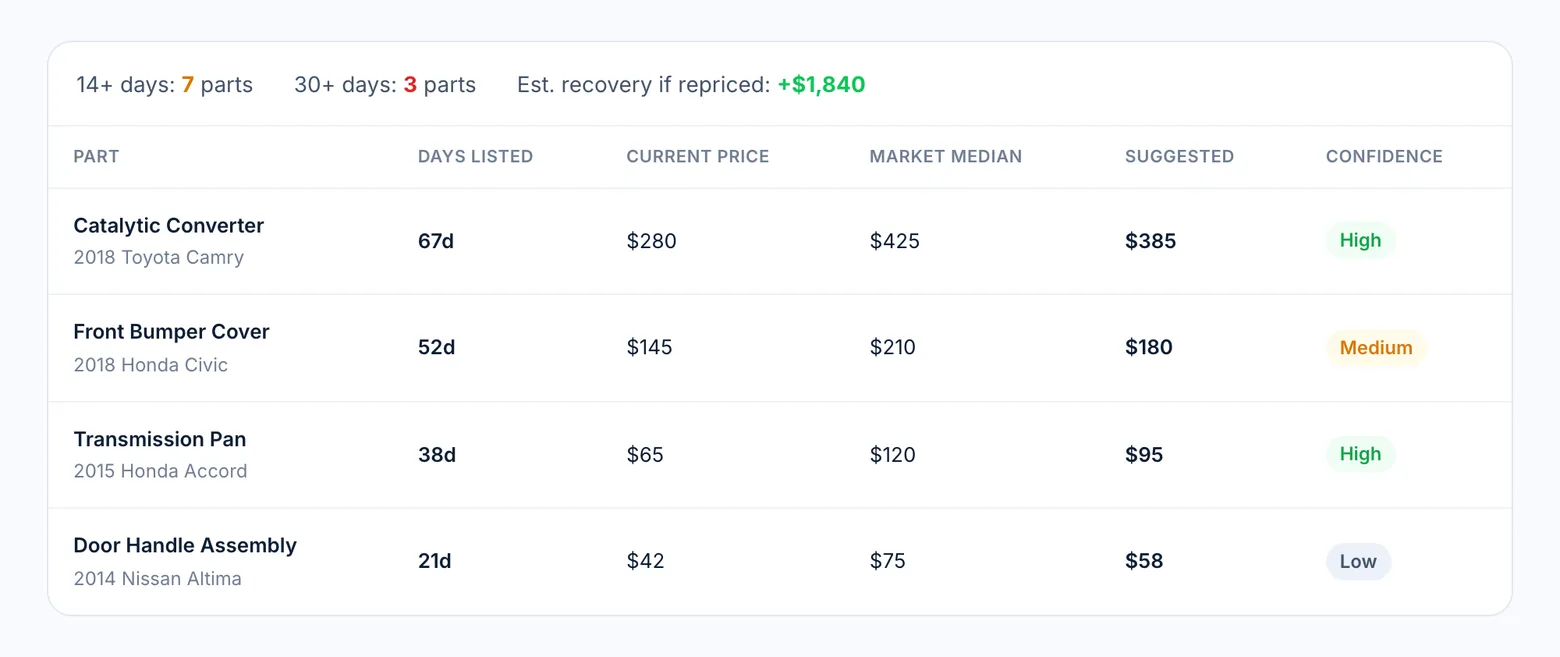
Task: Select the $385 suggested price
Action: [x=1150, y=241]
